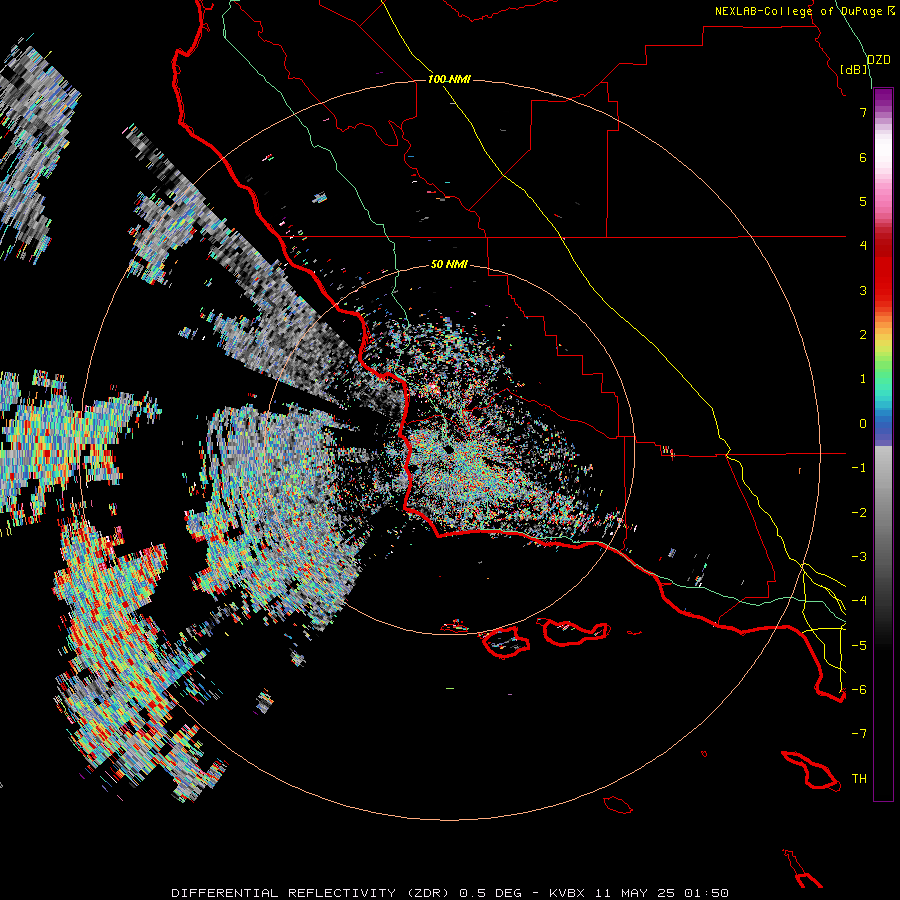
Task: Click the [dB] units label
Action: click(x=854, y=69)
